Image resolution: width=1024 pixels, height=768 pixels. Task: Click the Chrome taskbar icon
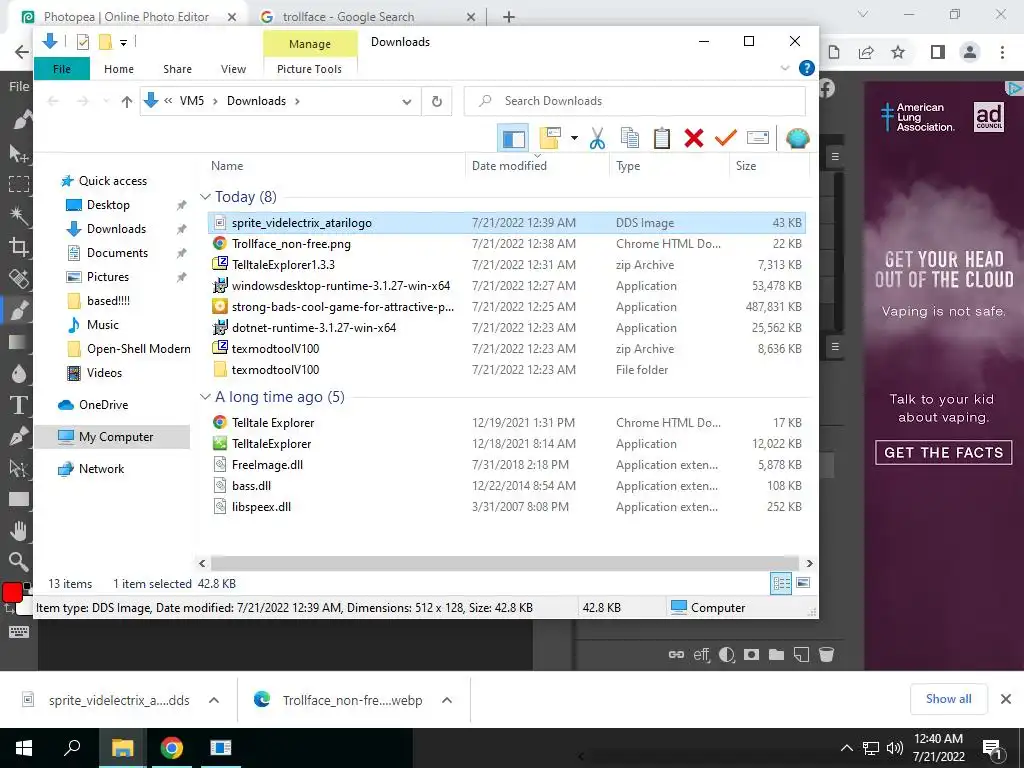click(172, 748)
